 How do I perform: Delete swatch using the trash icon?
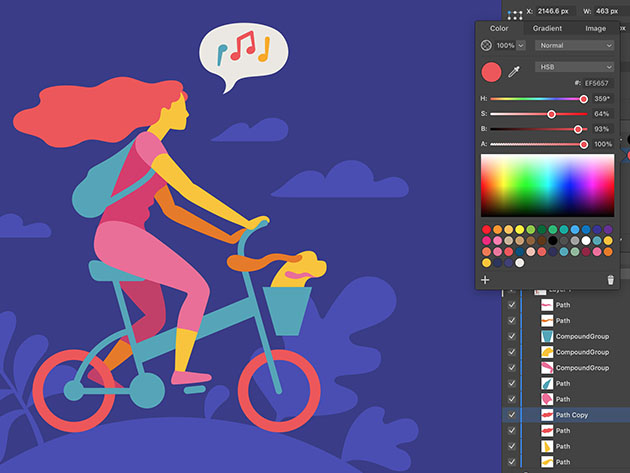[x=610, y=280]
